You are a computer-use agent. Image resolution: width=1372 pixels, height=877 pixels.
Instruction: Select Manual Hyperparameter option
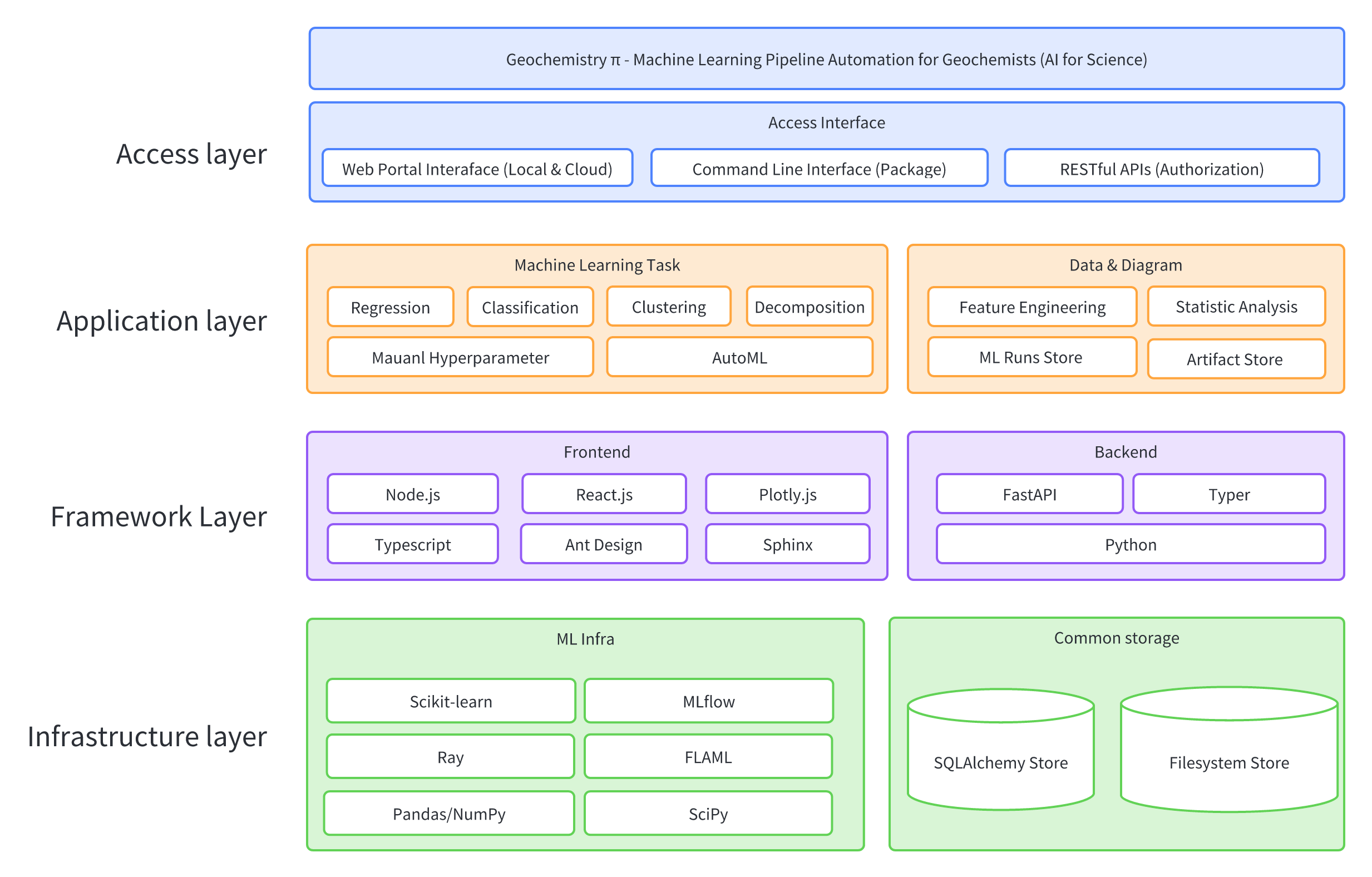460,358
